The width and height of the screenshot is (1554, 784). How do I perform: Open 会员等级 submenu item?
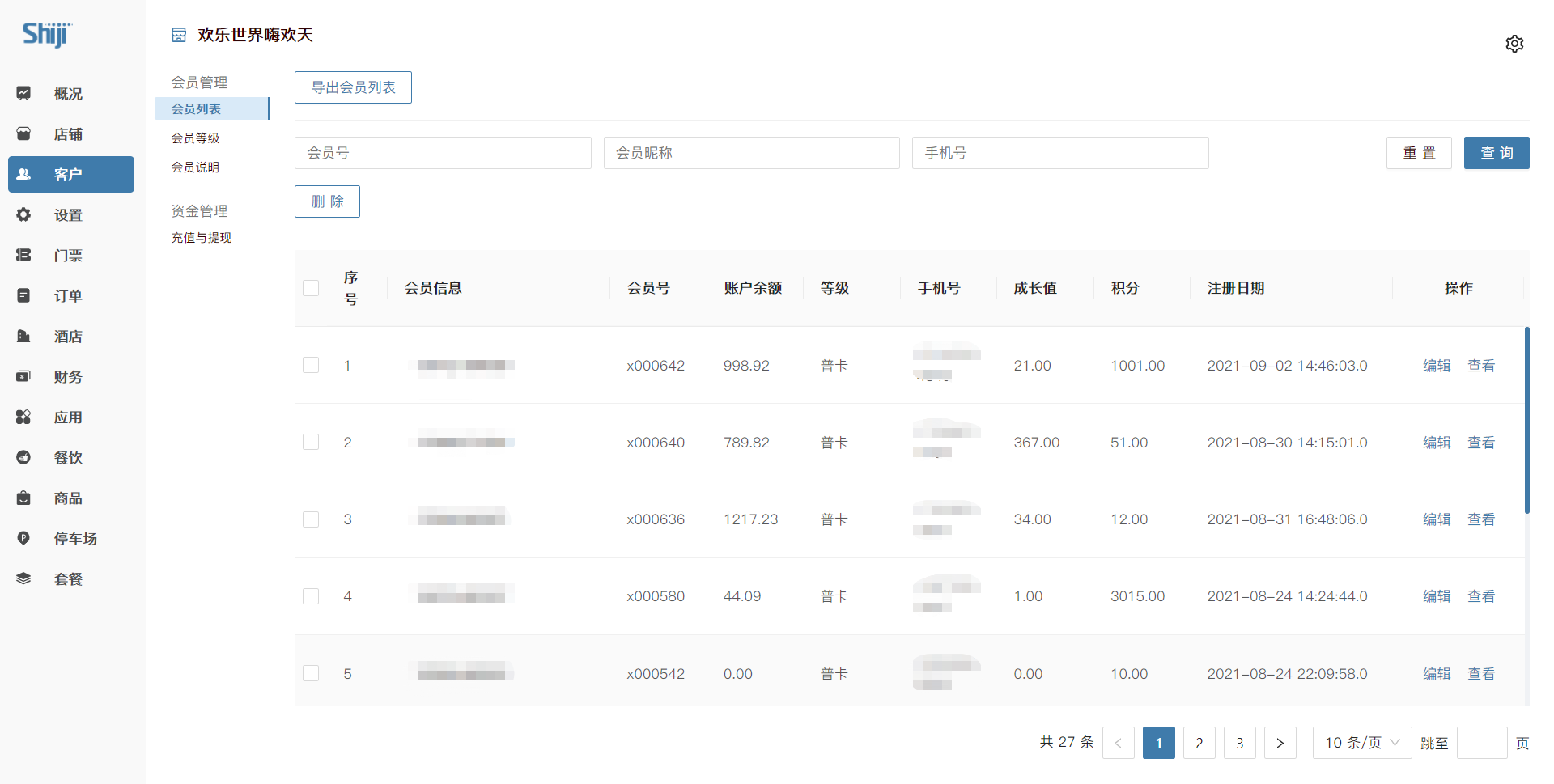coord(195,138)
